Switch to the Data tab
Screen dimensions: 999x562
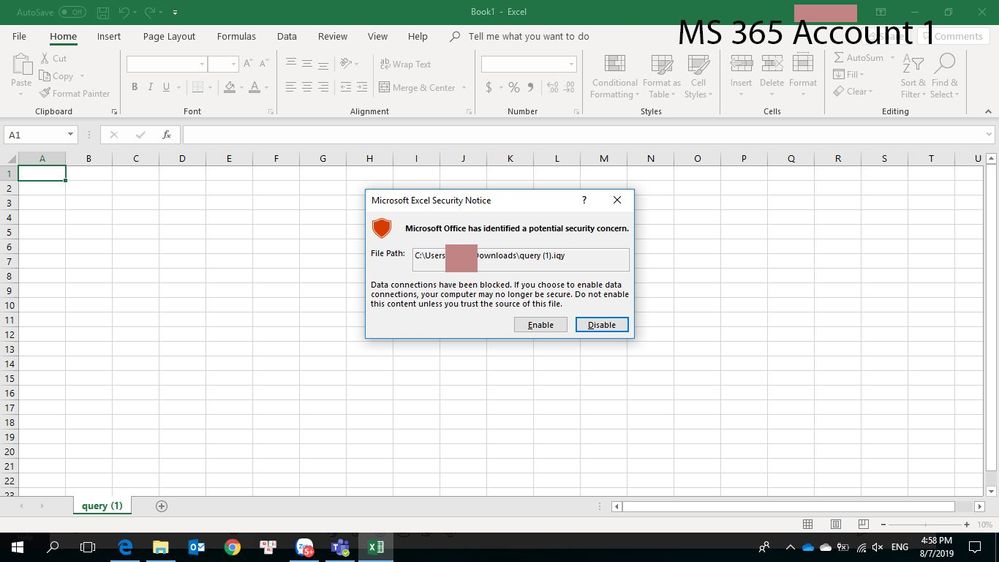click(x=287, y=36)
